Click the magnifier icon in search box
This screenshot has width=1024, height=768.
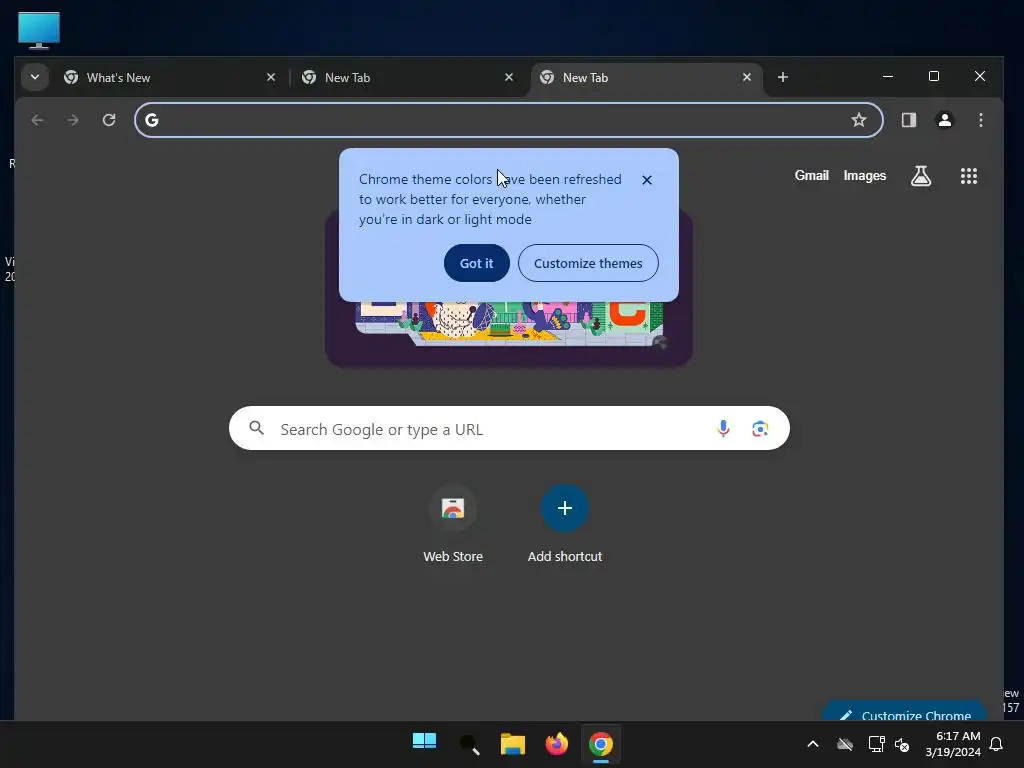click(x=257, y=428)
